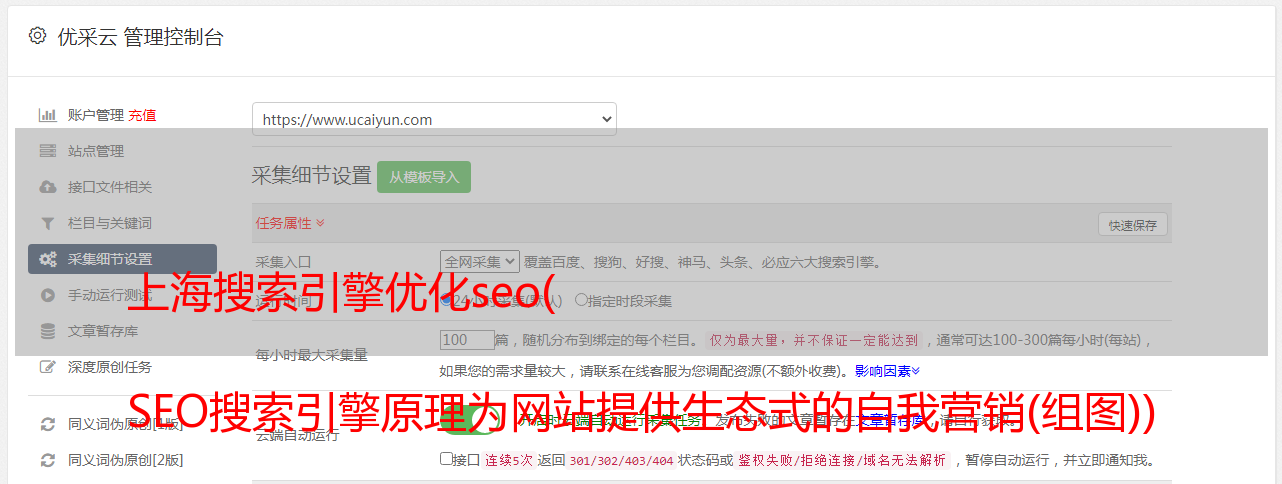The image size is (1282, 484).
Task: Select the 指定时段采集 radio button
Action: pyautogui.click(x=581, y=300)
